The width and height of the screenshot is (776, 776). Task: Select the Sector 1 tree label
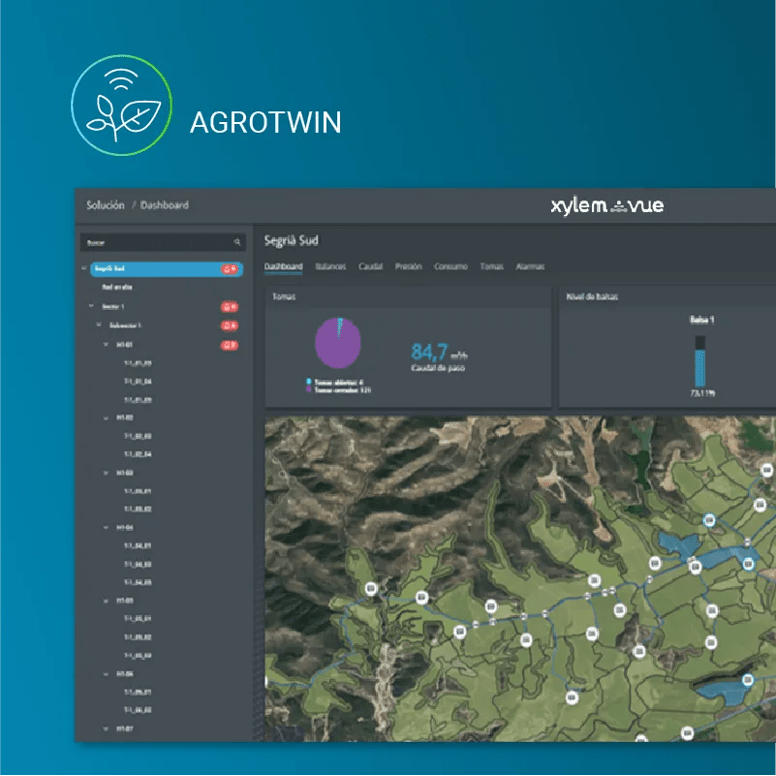click(113, 307)
